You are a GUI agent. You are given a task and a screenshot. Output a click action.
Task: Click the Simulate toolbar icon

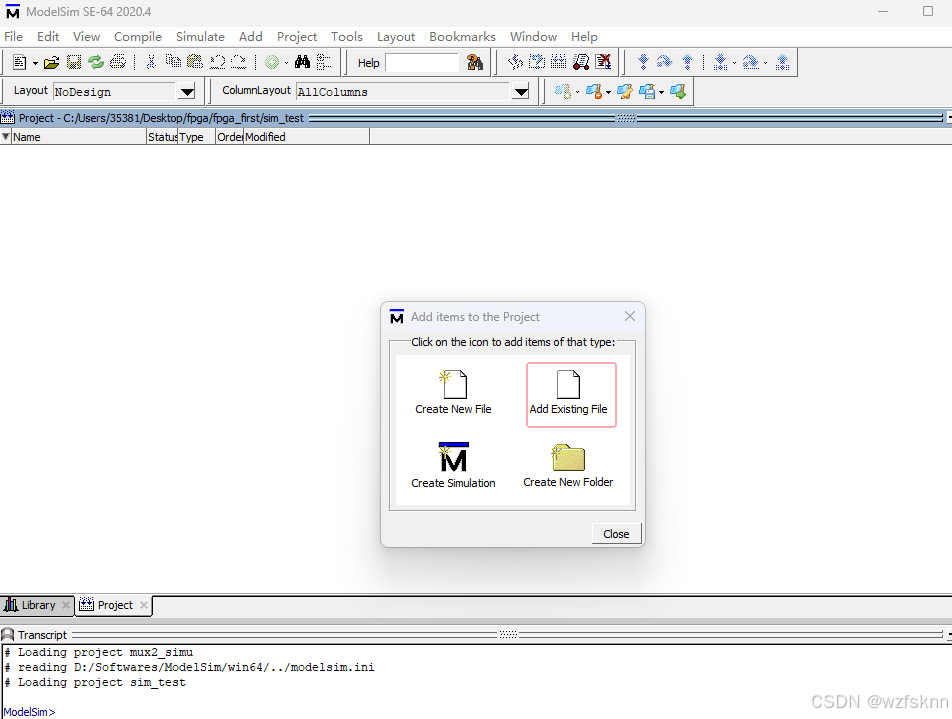559,62
